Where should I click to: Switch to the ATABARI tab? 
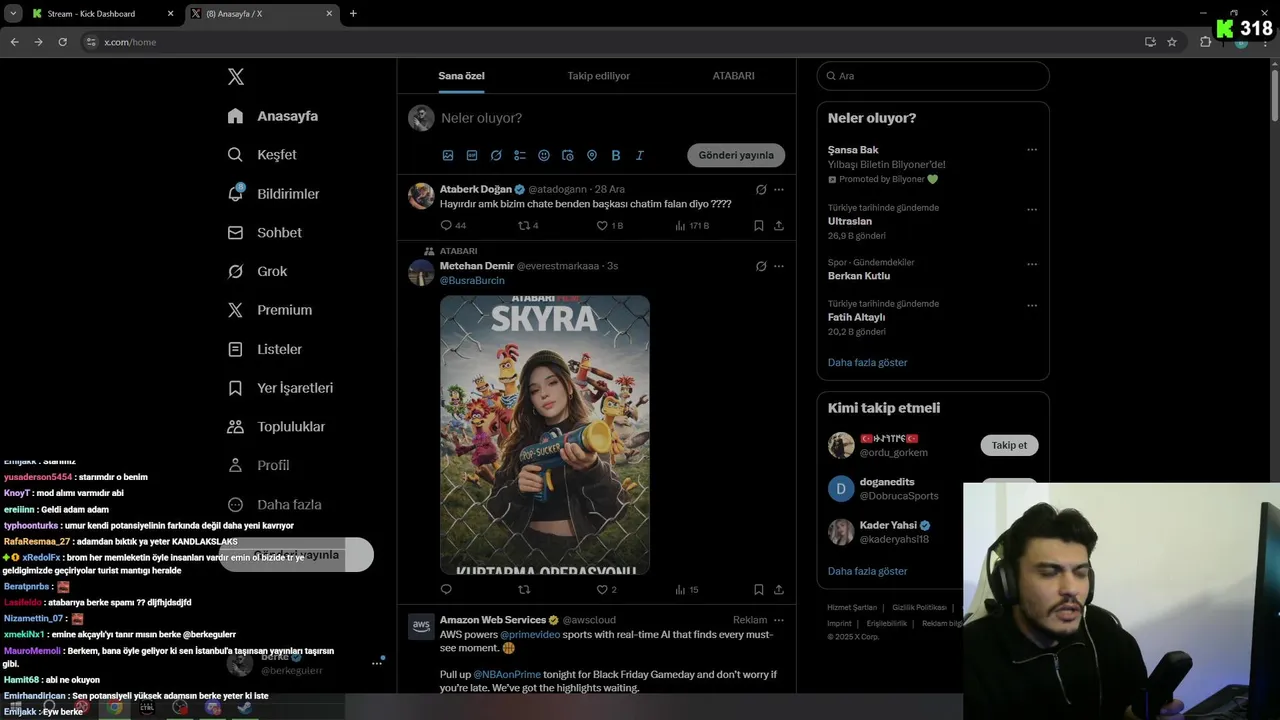pyautogui.click(x=733, y=76)
